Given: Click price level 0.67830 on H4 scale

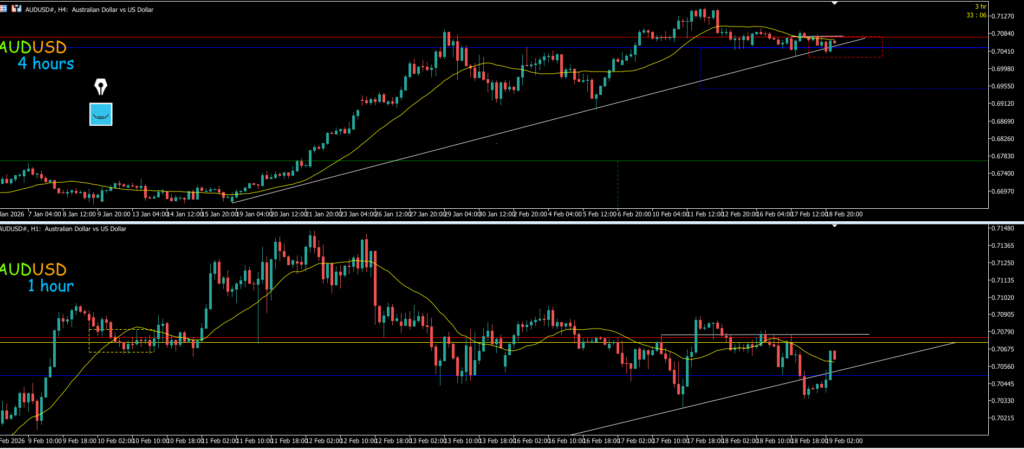Looking at the screenshot, I should click(x=1000, y=157).
